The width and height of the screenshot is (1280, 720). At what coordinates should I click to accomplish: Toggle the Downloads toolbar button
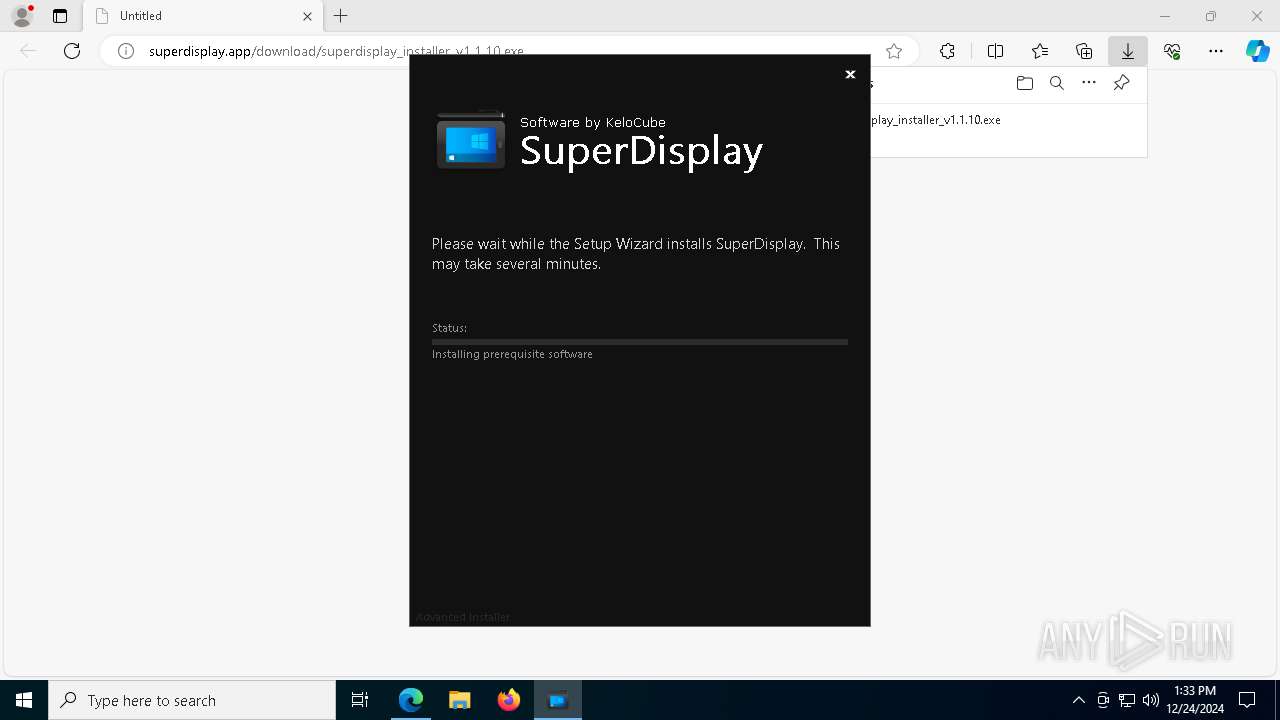pyautogui.click(x=1128, y=51)
